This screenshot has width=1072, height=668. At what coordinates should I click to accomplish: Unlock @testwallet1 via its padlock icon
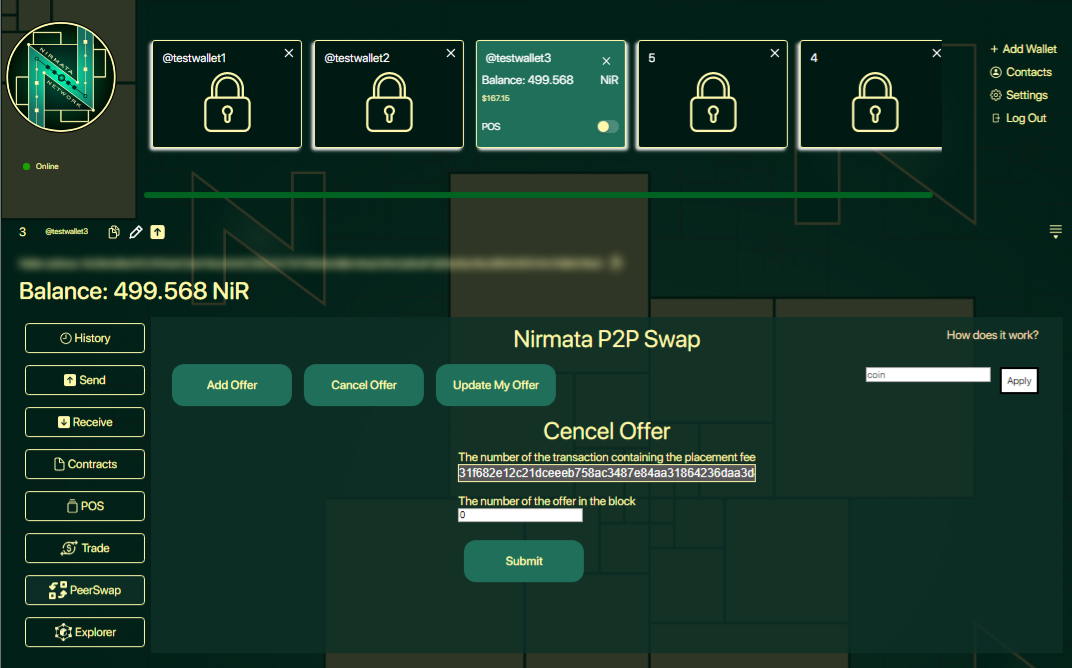(x=226, y=102)
